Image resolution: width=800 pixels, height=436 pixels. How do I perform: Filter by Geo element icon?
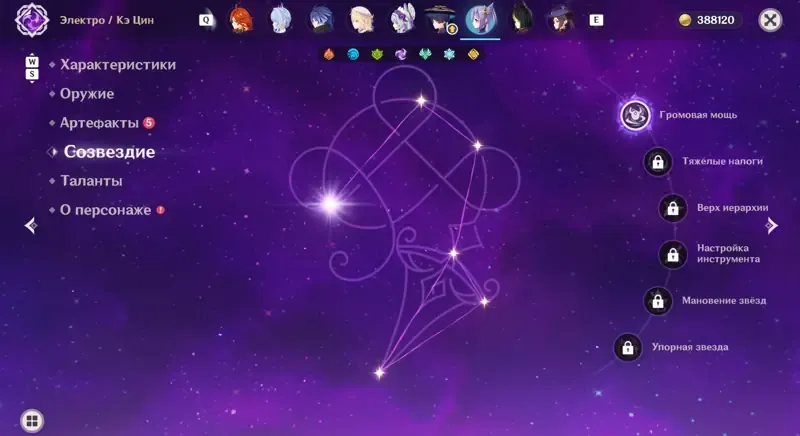click(473, 54)
